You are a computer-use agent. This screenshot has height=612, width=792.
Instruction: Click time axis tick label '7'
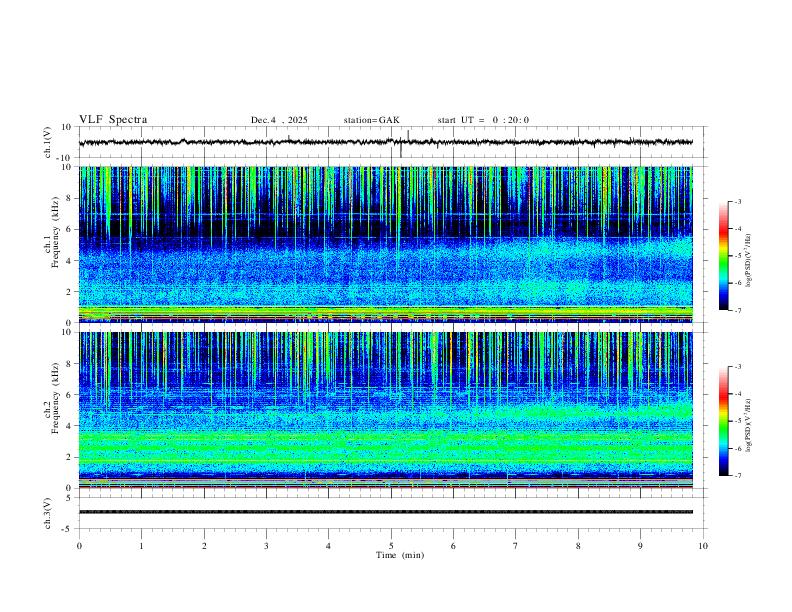(x=516, y=546)
